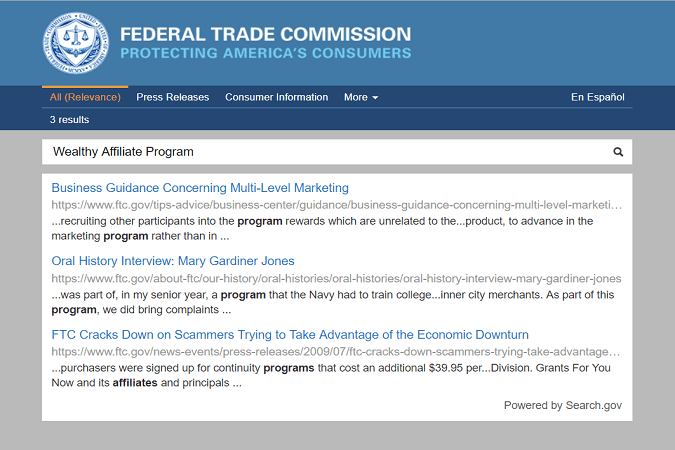Click the Powered by Search.gov text

pos(562,405)
